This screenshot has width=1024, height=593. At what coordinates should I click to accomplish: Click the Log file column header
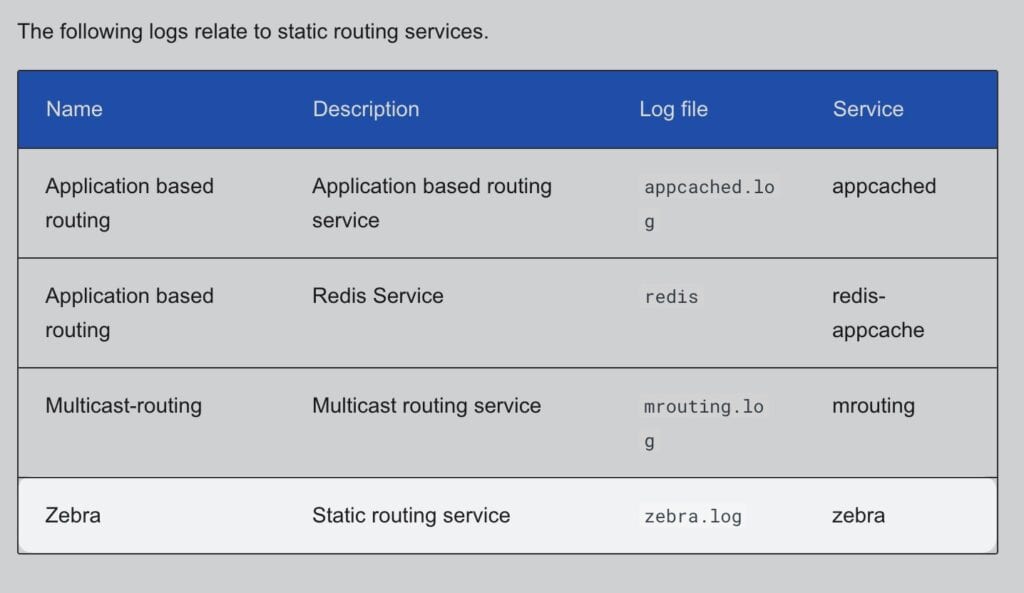pyautogui.click(x=673, y=109)
